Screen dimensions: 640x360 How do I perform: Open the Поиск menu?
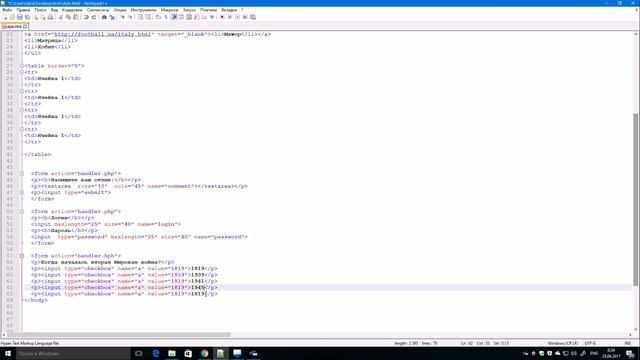pos(40,10)
